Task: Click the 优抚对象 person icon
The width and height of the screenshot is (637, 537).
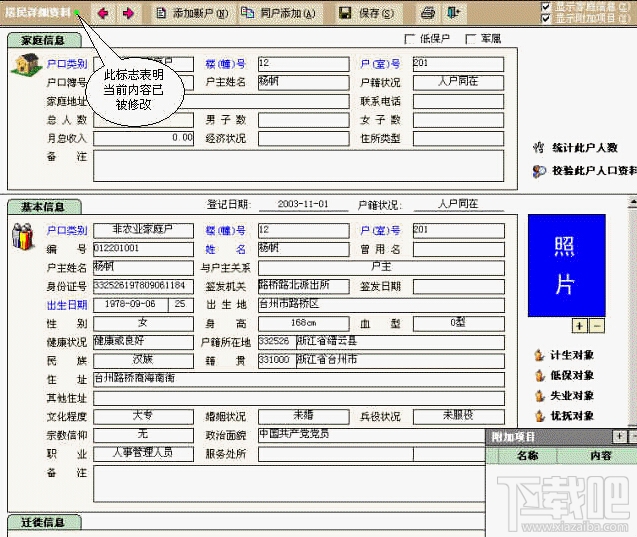Action: click(540, 416)
